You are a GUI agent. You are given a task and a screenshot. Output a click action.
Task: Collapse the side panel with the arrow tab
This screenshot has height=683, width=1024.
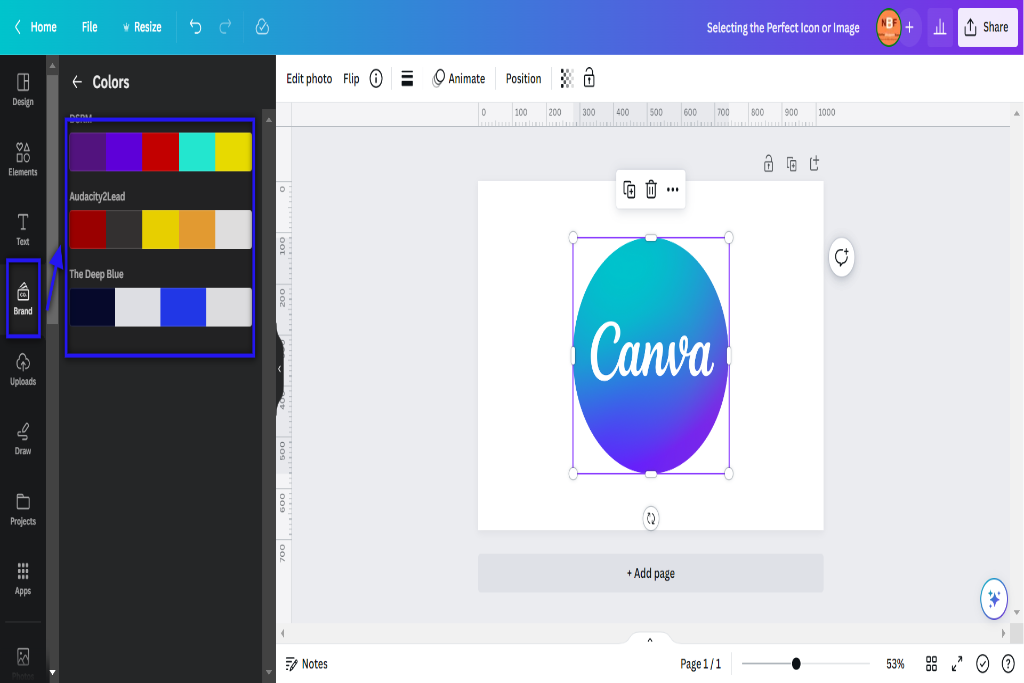click(280, 369)
